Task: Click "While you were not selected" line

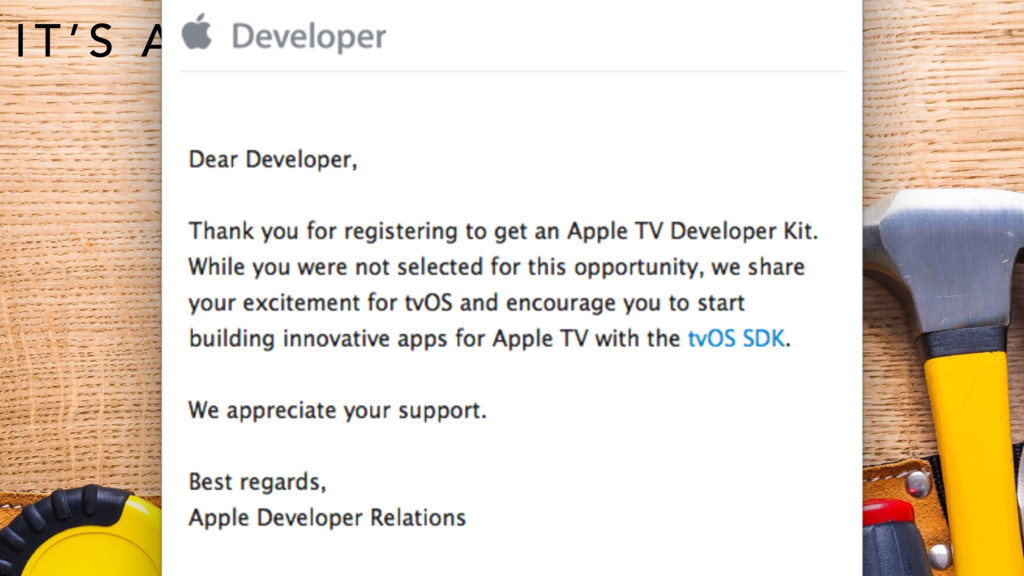Action: [496, 268]
